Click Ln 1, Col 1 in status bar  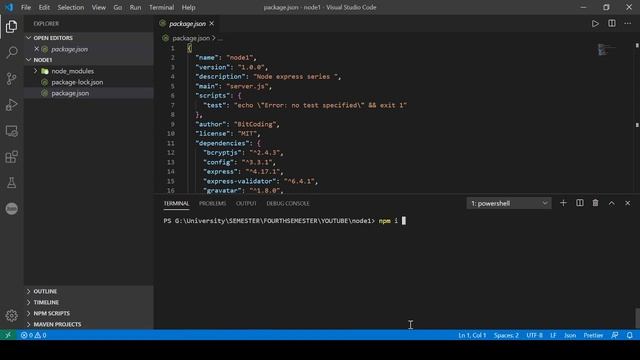[472, 335]
